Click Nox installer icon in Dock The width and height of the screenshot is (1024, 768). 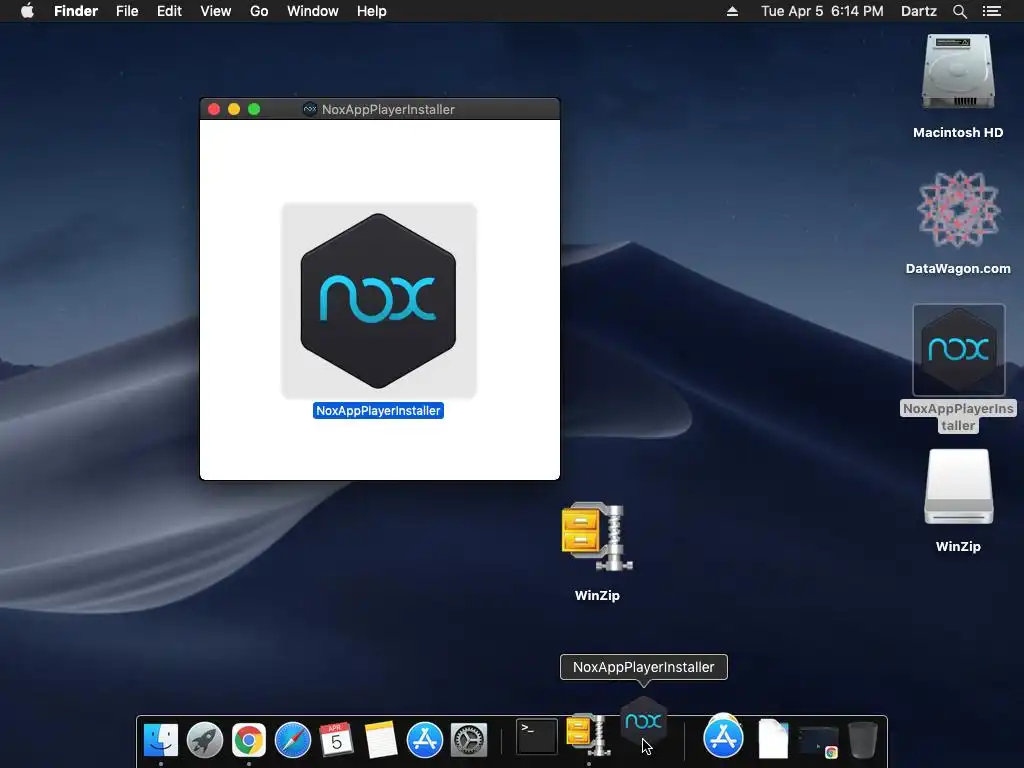643,721
